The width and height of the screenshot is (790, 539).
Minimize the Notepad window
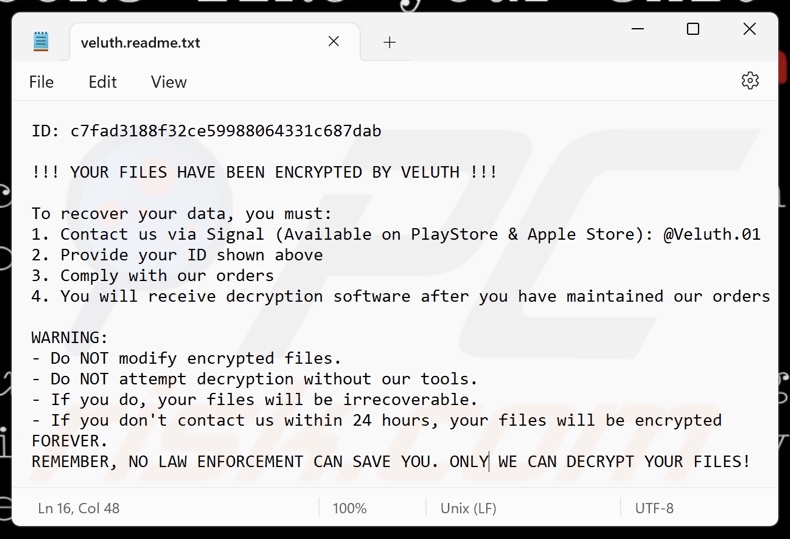point(638,29)
